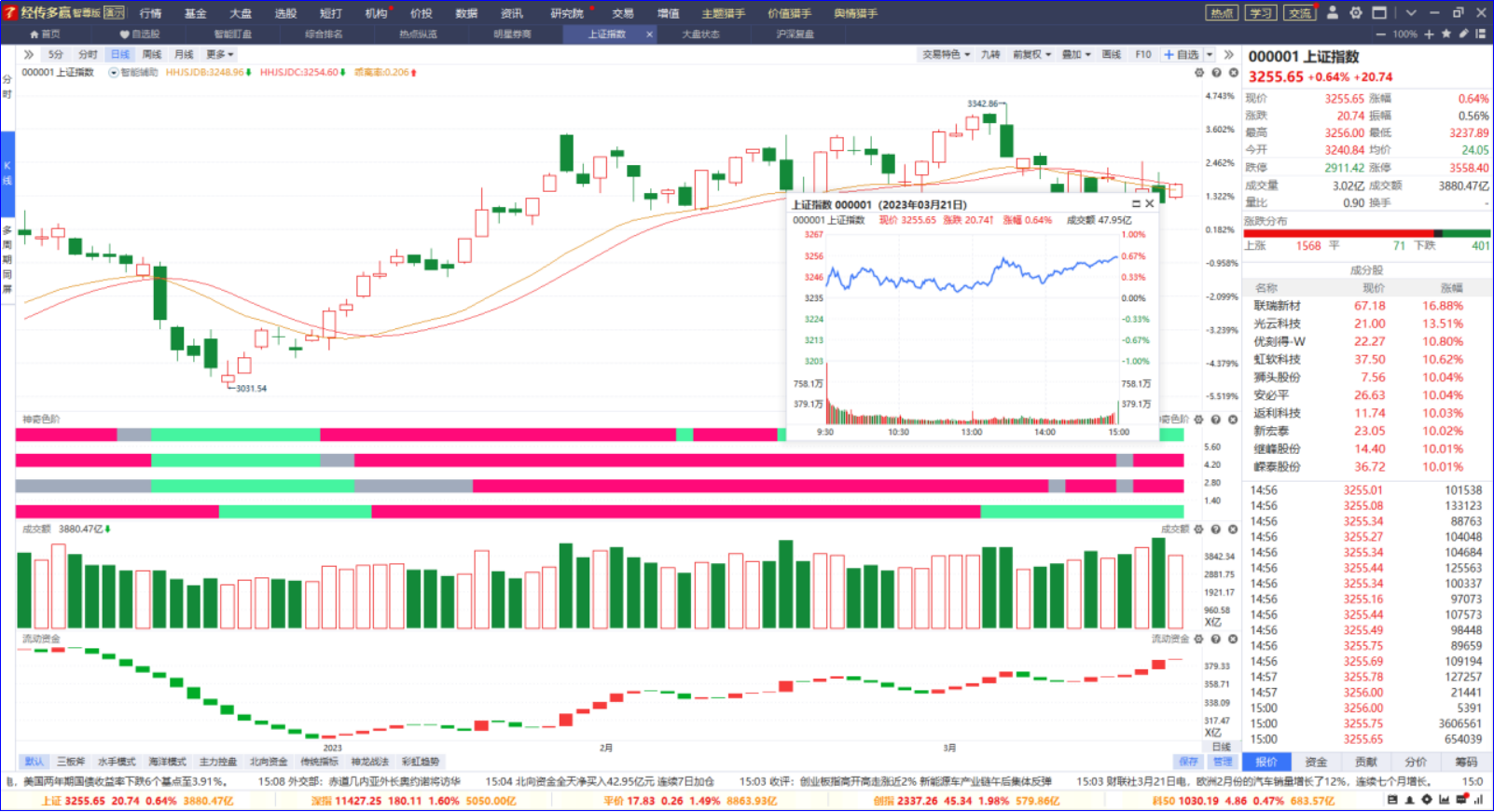Image resolution: width=1494 pixels, height=812 pixels.
Task: Open the settings gear in the title bar
Action: pyautogui.click(x=1356, y=13)
